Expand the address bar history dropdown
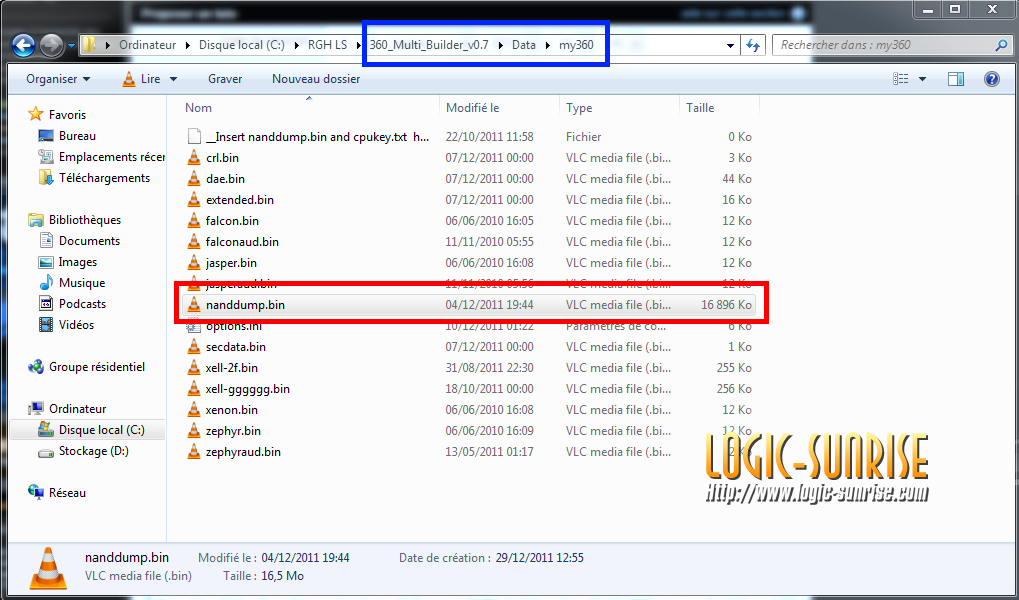This screenshot has width=1019, height=600. tap(729, 45)
